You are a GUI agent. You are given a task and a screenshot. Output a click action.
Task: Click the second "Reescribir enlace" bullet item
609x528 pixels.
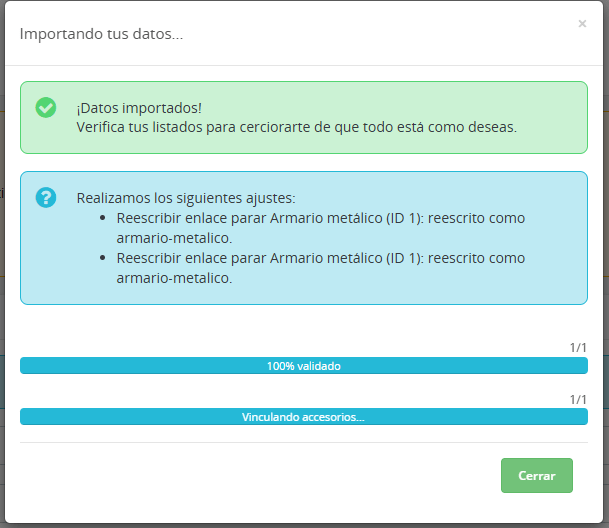(320, 258)
